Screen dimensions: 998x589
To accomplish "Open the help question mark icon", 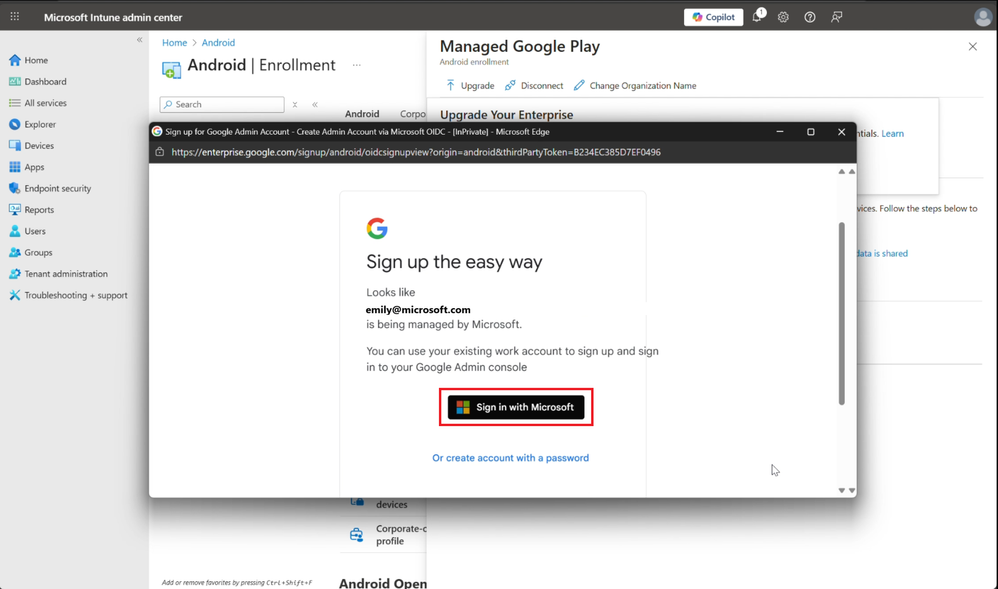I will (x=810, y=17).
